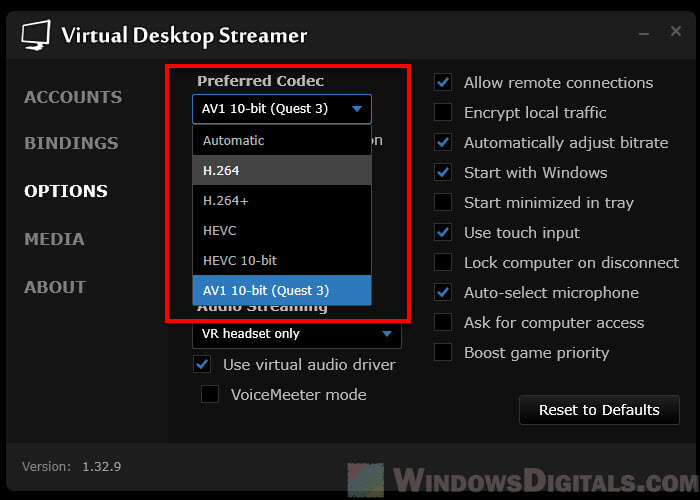Image resolution: width=700 pixels, height=500 pixels.
Task: Open the ACCOUNTS section
Action: coord(73,97)
